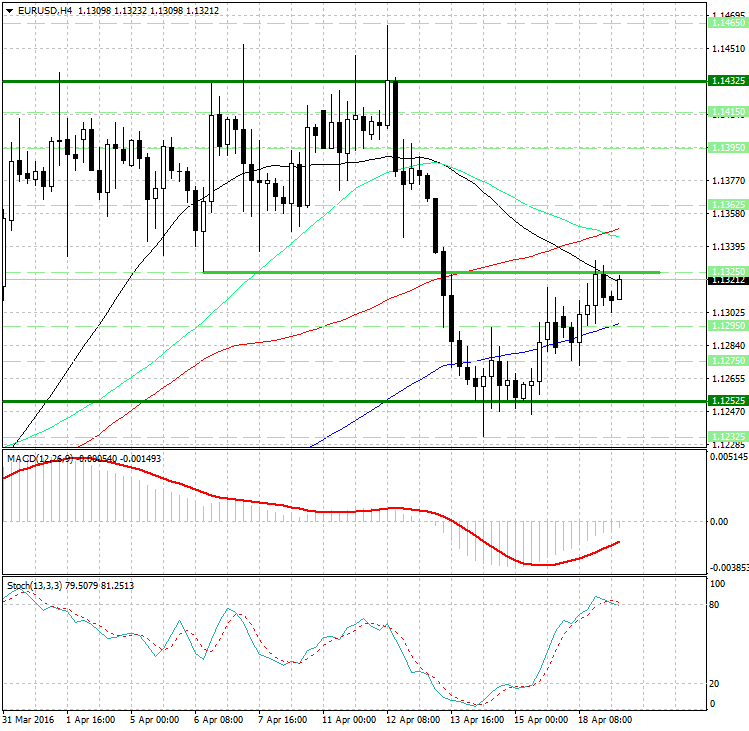This screenshot has height=731, width=749.
Task: Click the MACD 0.005145 scale value
Action: tap(729, 457)
